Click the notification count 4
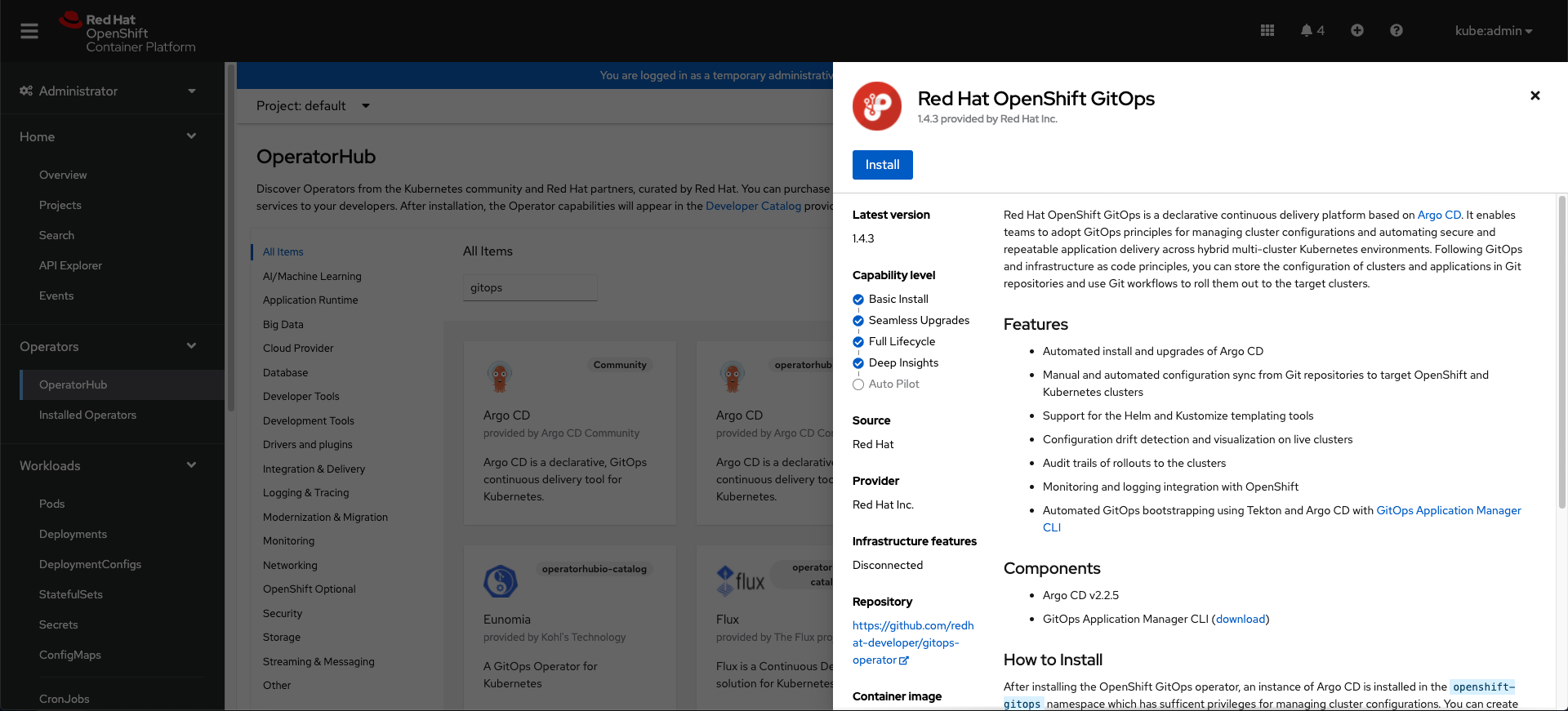This screenshot has width=1568, height=711. click(1321, 30)
